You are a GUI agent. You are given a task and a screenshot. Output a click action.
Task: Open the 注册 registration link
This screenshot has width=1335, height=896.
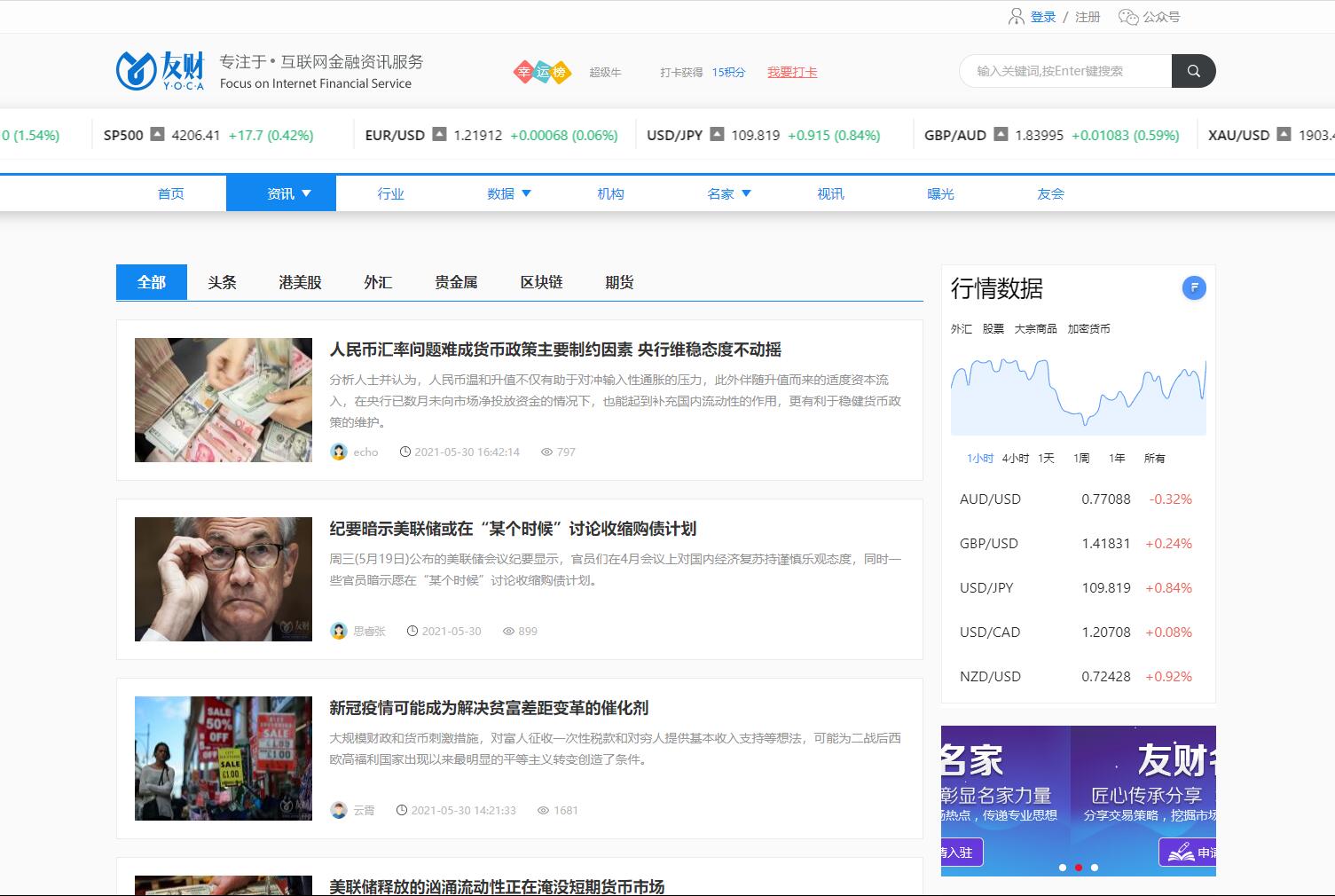pos(1088,17)
